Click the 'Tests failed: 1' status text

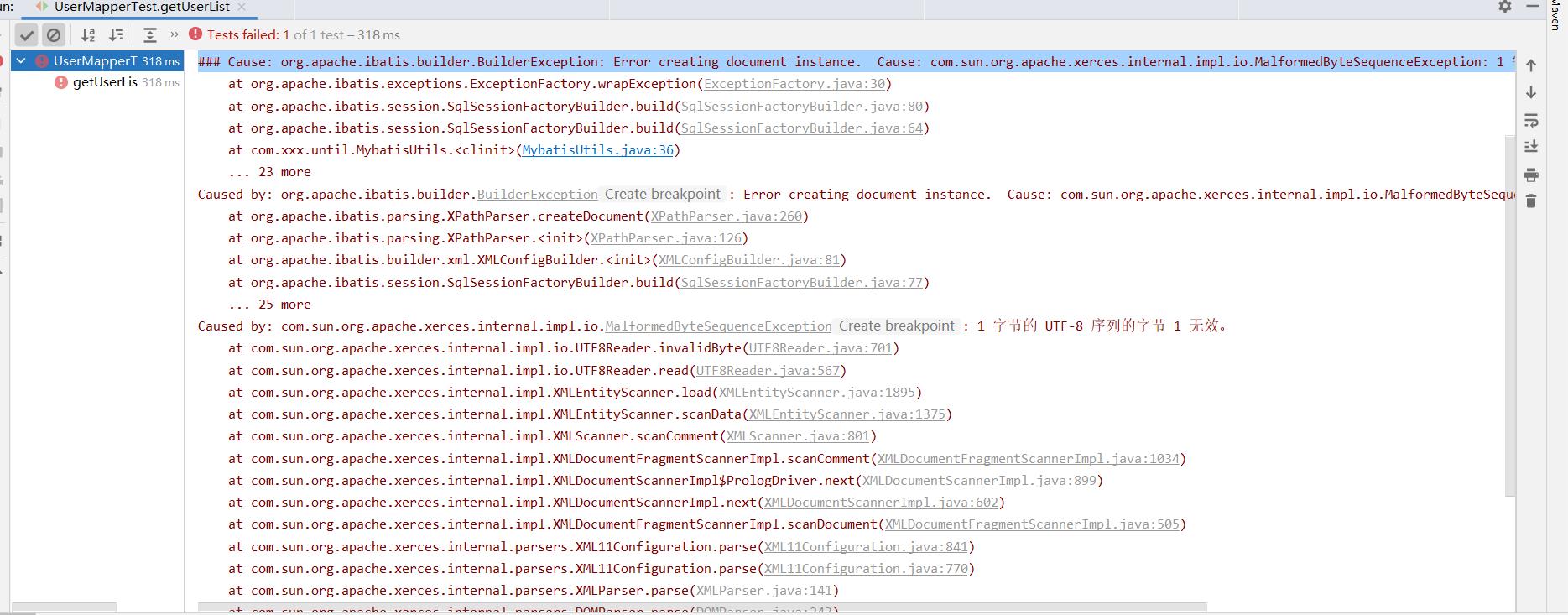[248, 35]
